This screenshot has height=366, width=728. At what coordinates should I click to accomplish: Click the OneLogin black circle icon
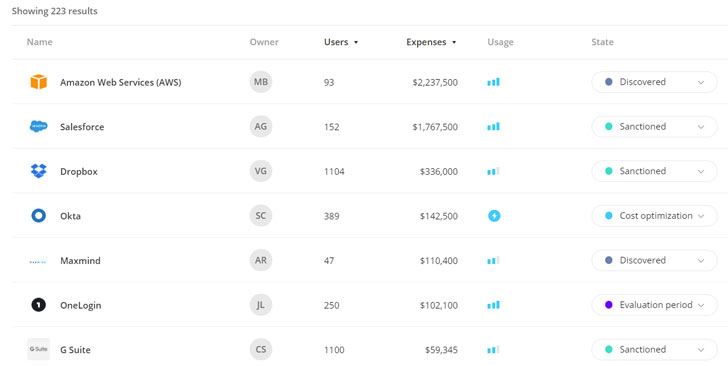tap(39, 305)
